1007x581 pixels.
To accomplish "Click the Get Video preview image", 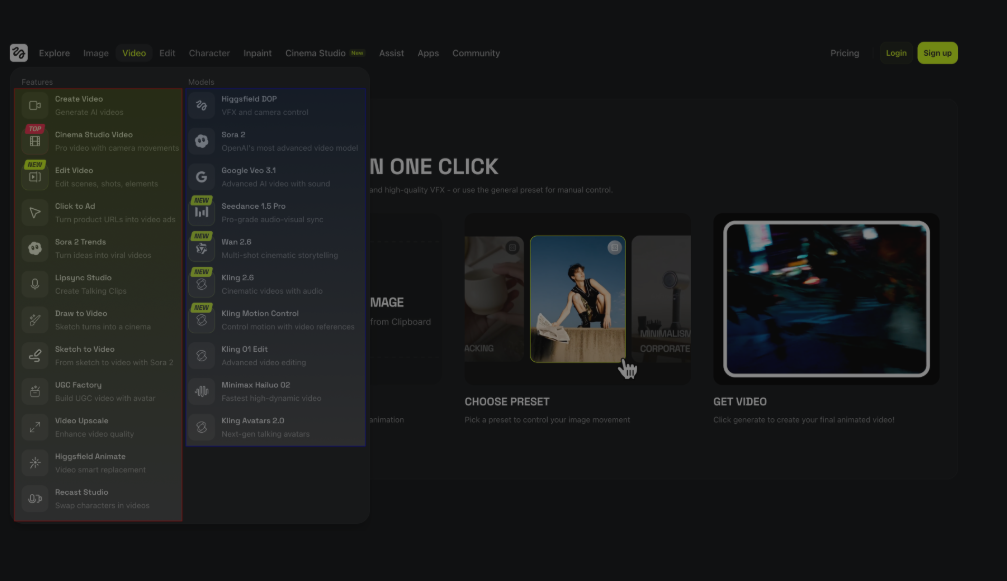I will tap(827, 299).
